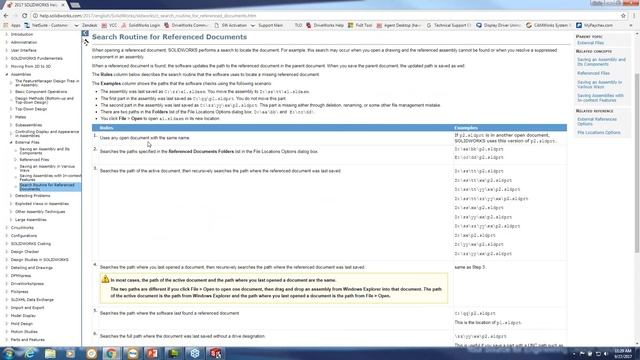
Task: Open External References Options related reference
Action: (597, 121)
